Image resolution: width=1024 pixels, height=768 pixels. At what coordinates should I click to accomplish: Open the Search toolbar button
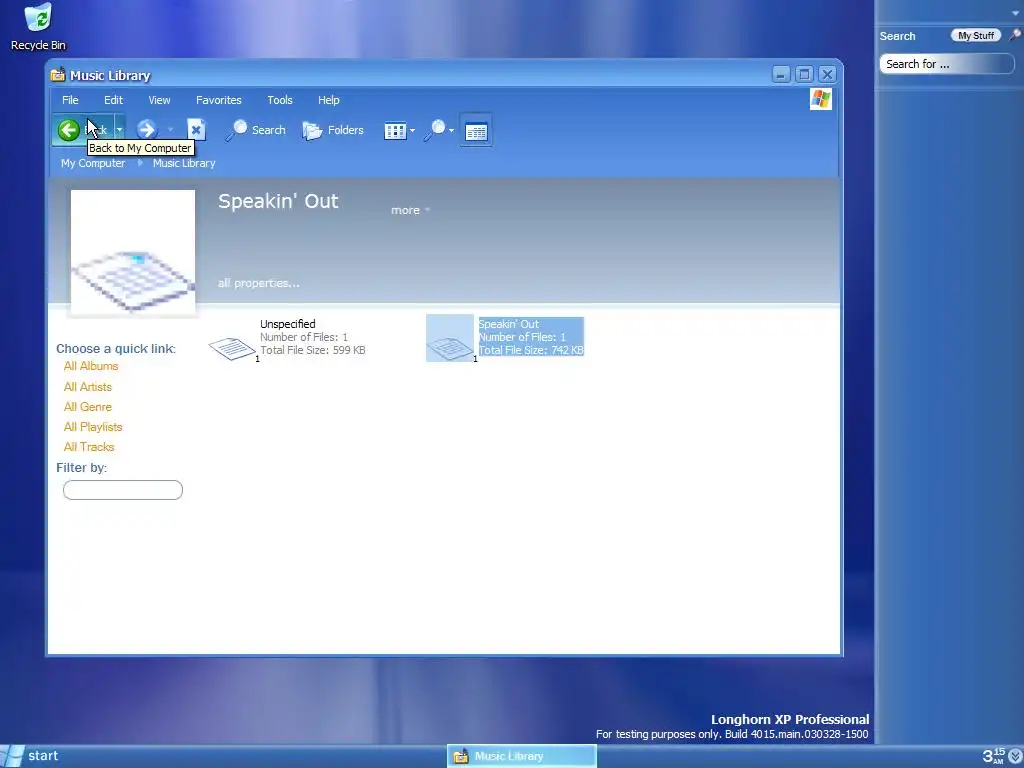pos(256,130)
